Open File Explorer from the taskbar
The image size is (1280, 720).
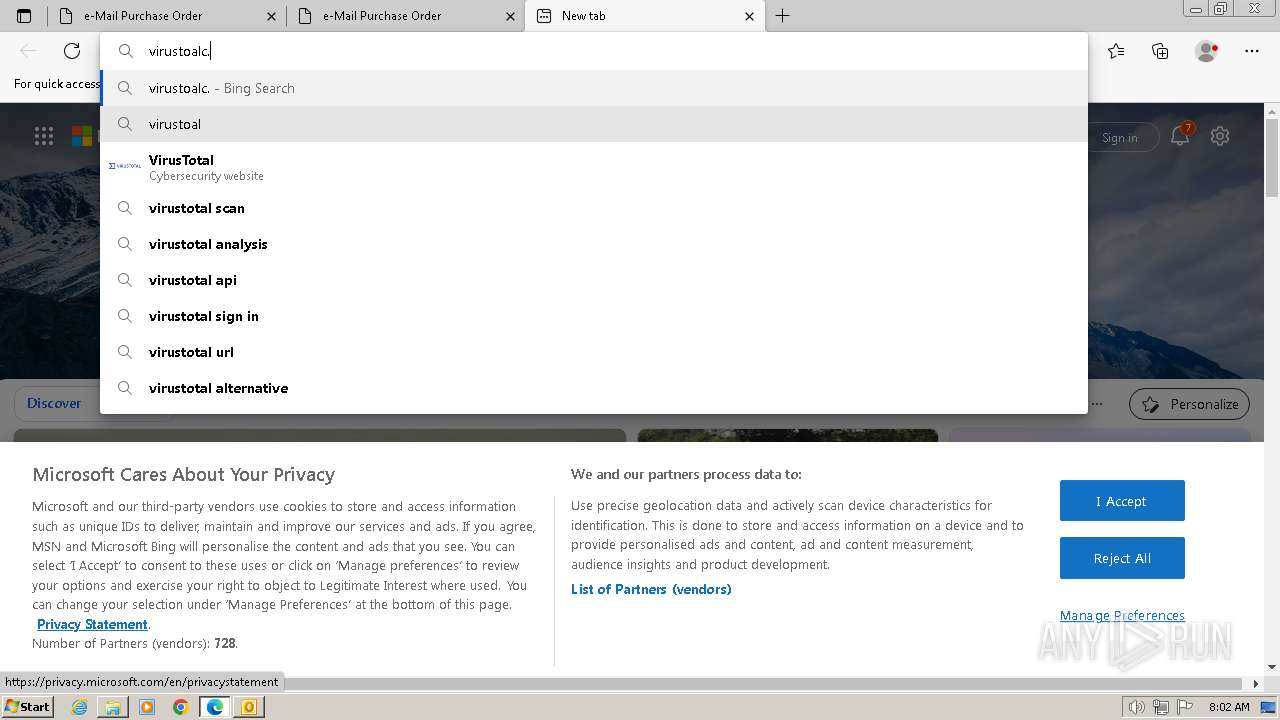click(113, 707)
